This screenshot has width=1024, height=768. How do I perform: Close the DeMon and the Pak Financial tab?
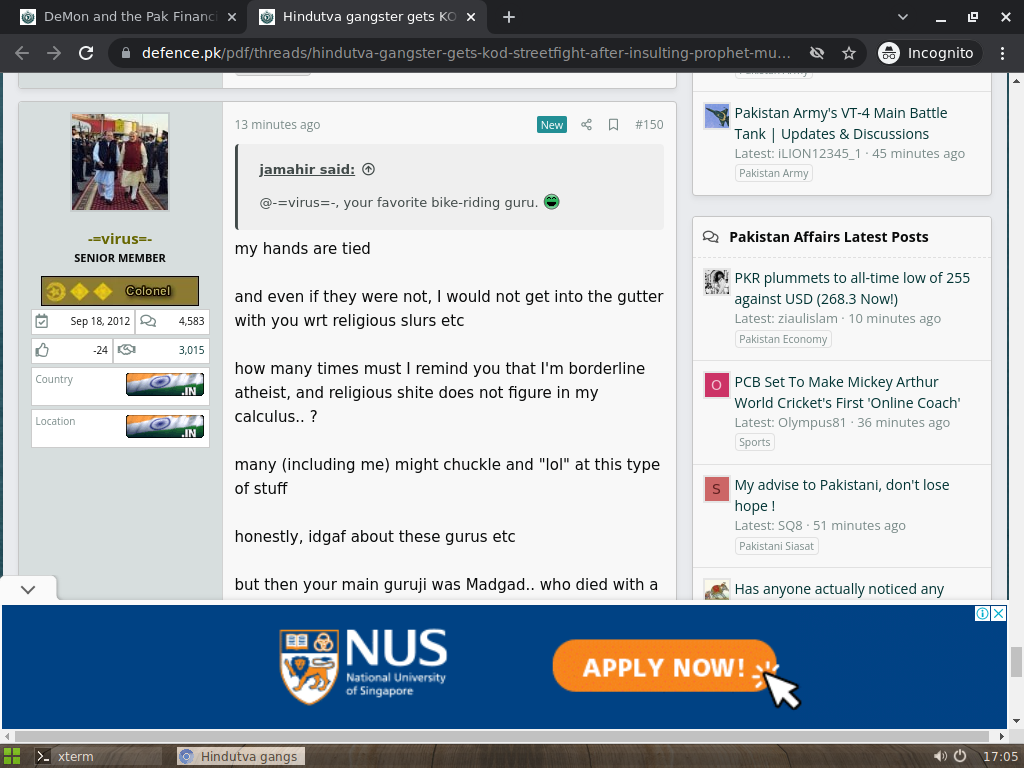pos(231,17)
